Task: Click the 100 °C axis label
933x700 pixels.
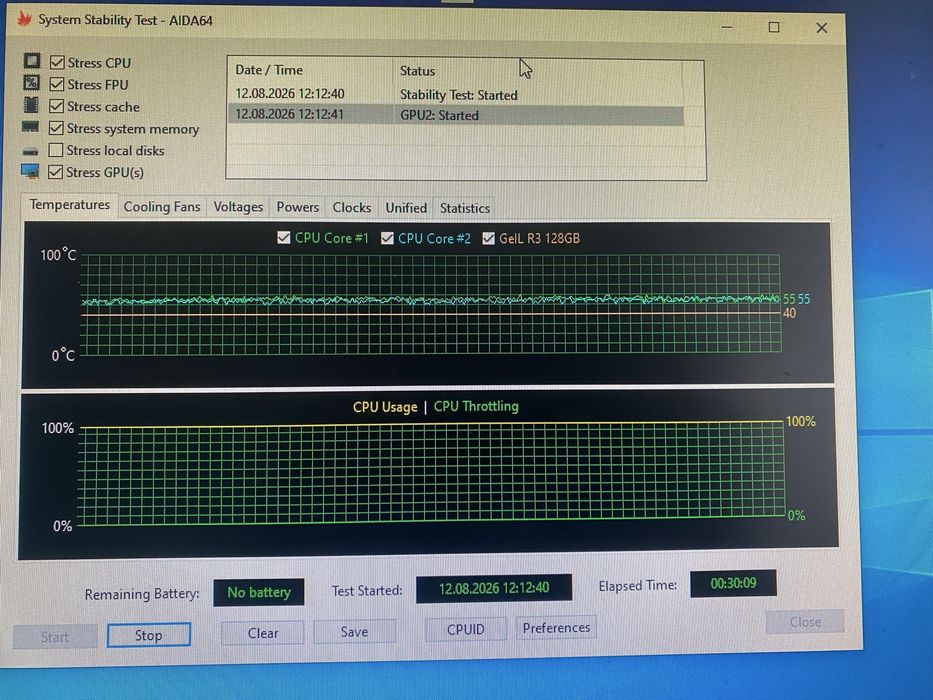Action: 58,255
